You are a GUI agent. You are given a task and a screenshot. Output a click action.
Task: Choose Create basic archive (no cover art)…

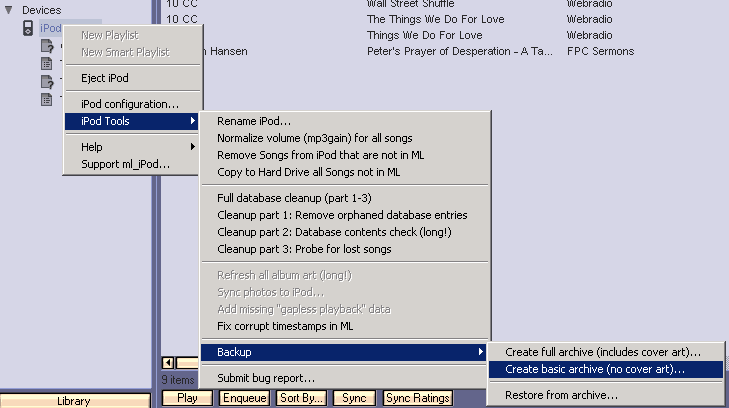606,369
